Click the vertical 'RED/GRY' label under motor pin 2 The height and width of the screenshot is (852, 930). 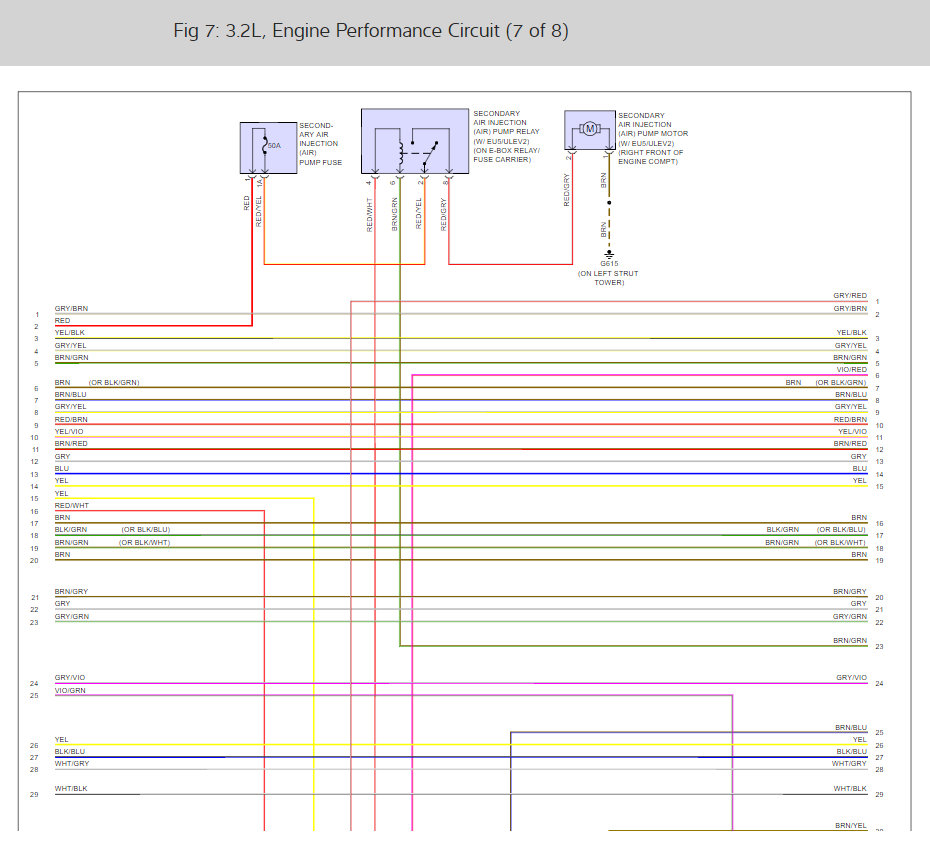click(566, 190)
